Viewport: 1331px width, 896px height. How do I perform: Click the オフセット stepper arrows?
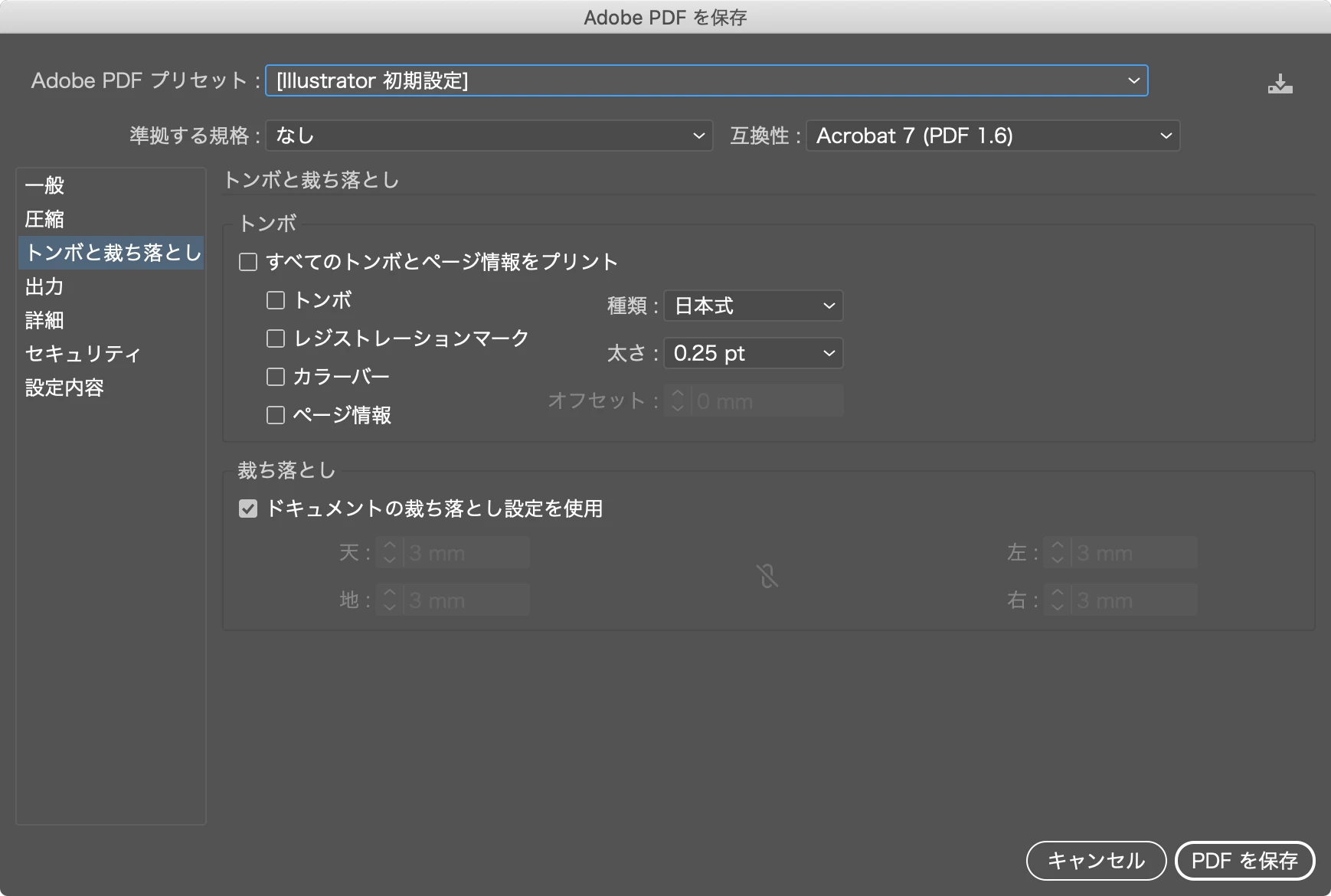click(x=678, y=401)
